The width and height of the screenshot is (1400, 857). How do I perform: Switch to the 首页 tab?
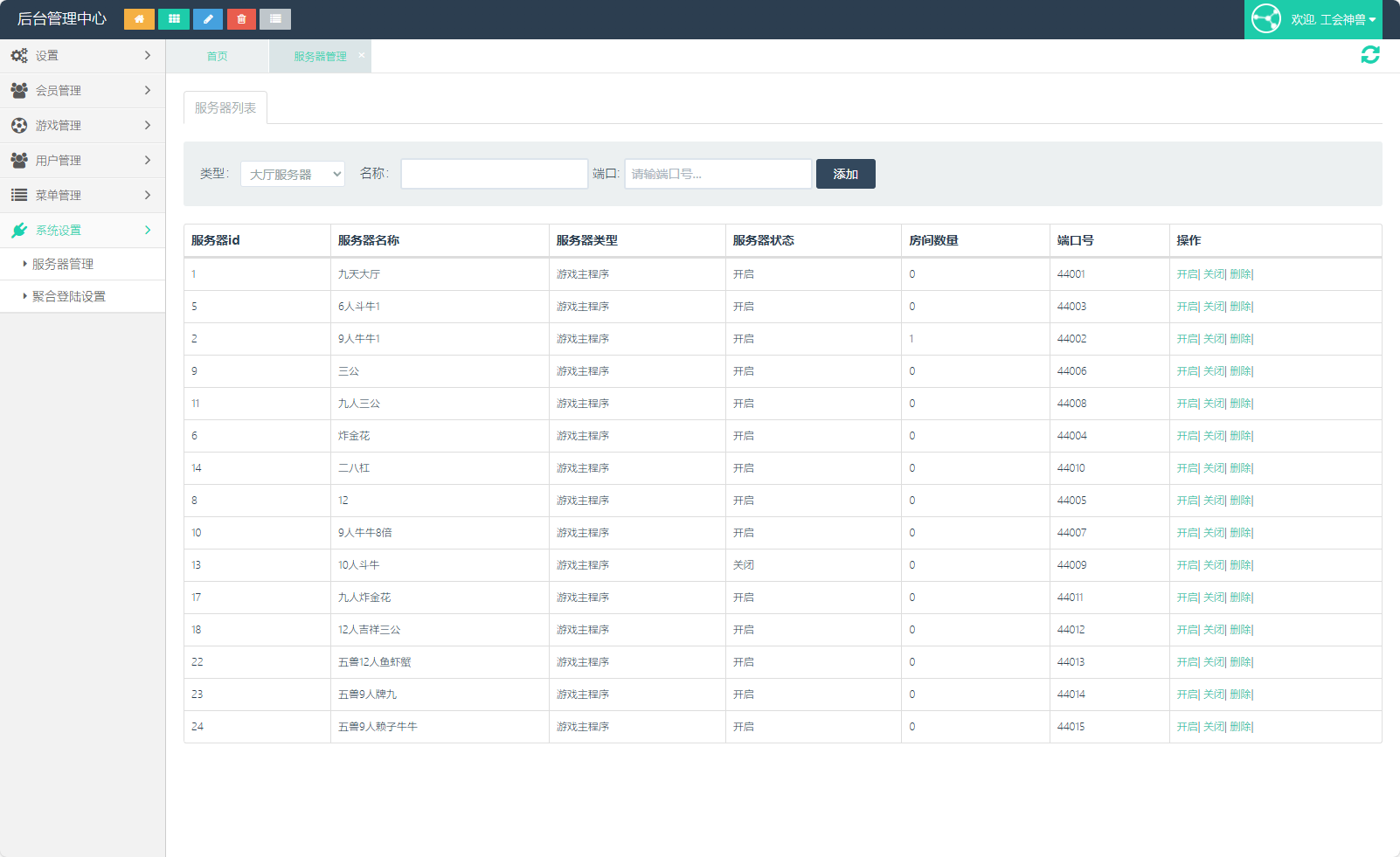click(x=217, y=56)
